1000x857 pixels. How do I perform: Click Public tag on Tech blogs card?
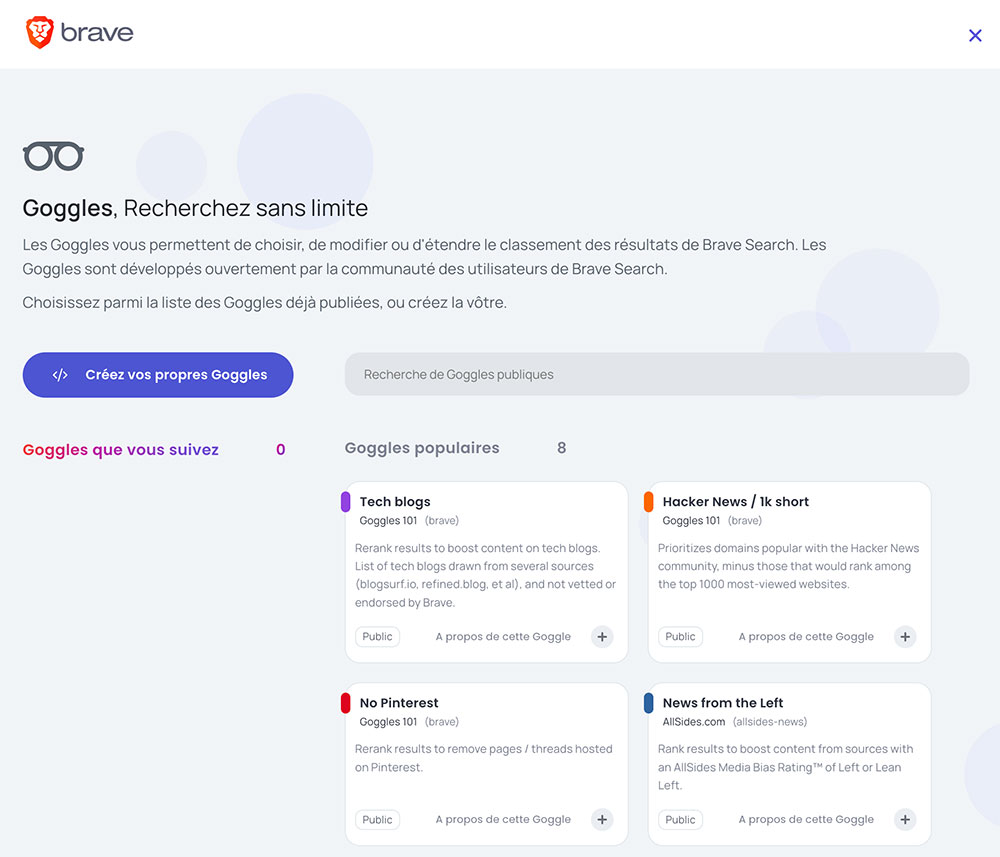[x=378, y=636]
